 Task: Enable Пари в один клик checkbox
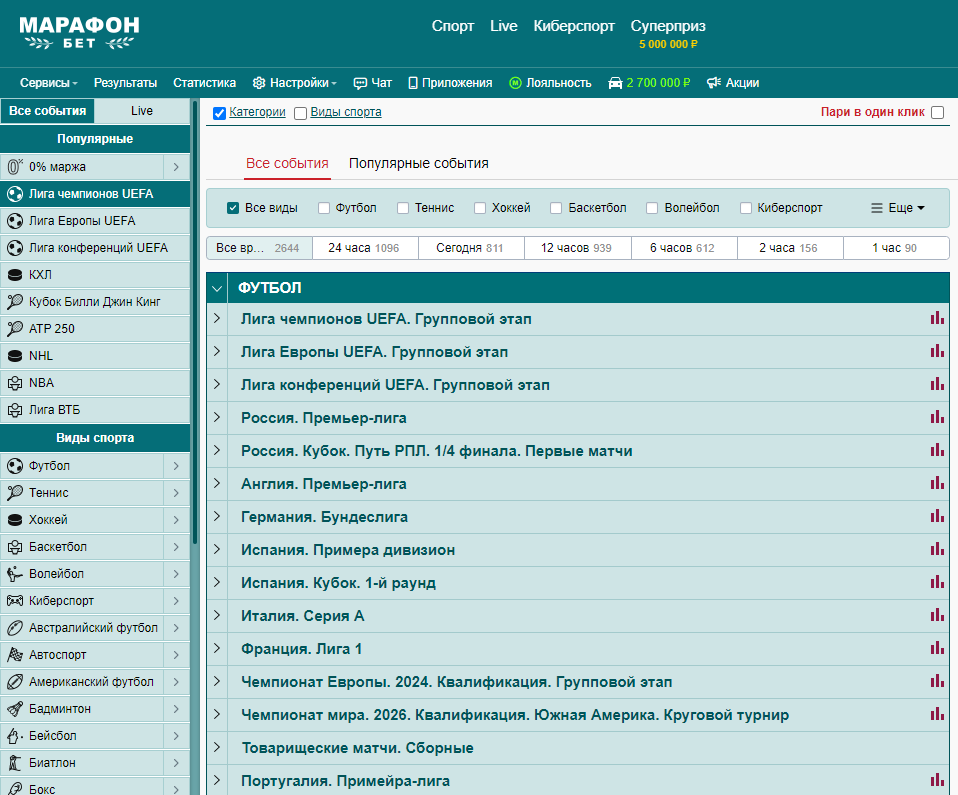(x=938, y=112)
